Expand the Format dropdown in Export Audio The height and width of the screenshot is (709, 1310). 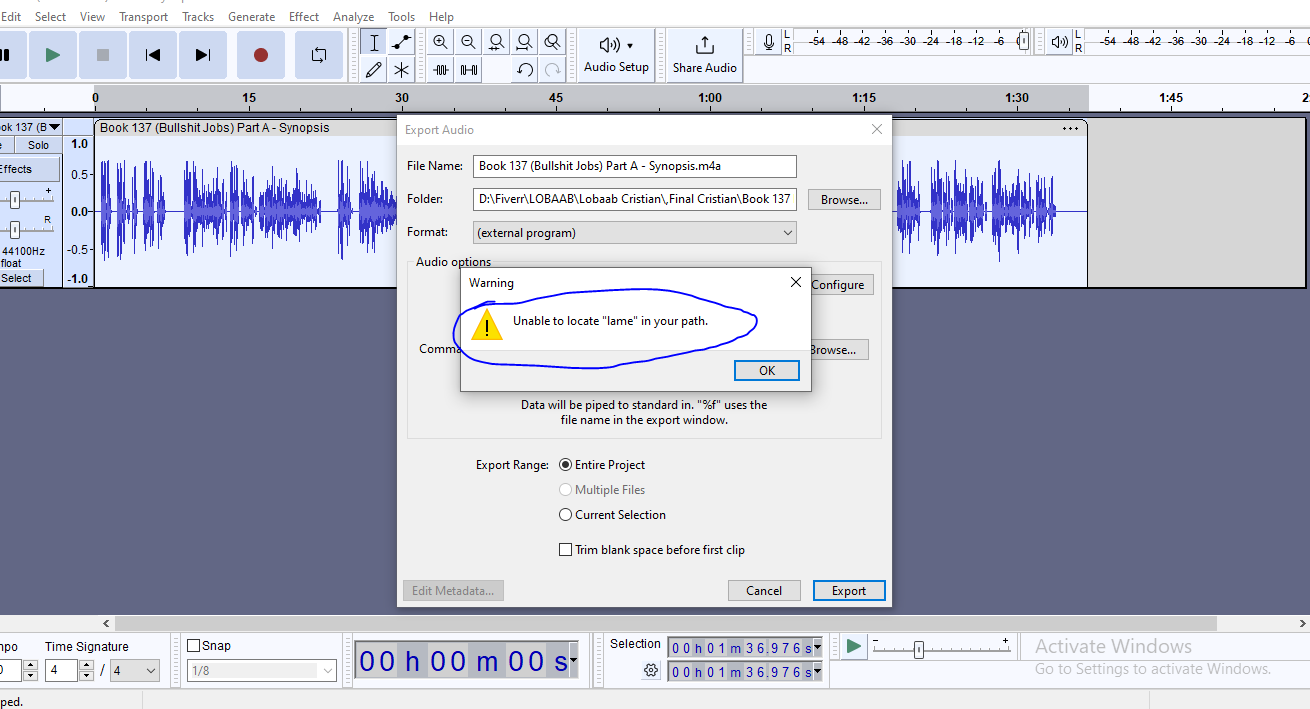(634, 233)
